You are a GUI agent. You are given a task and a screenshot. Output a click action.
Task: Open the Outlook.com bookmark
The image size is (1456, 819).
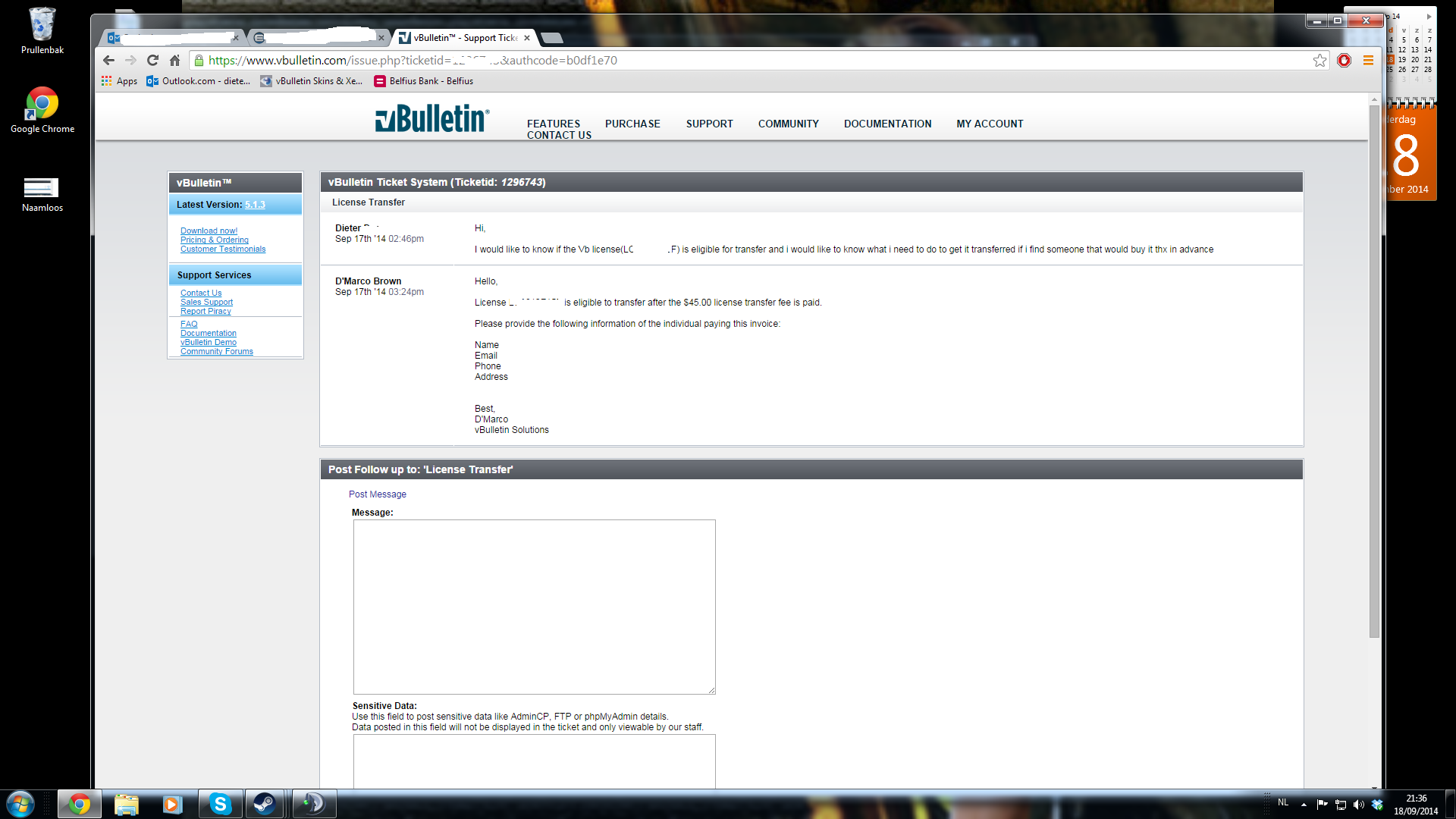tap(198, 81)
